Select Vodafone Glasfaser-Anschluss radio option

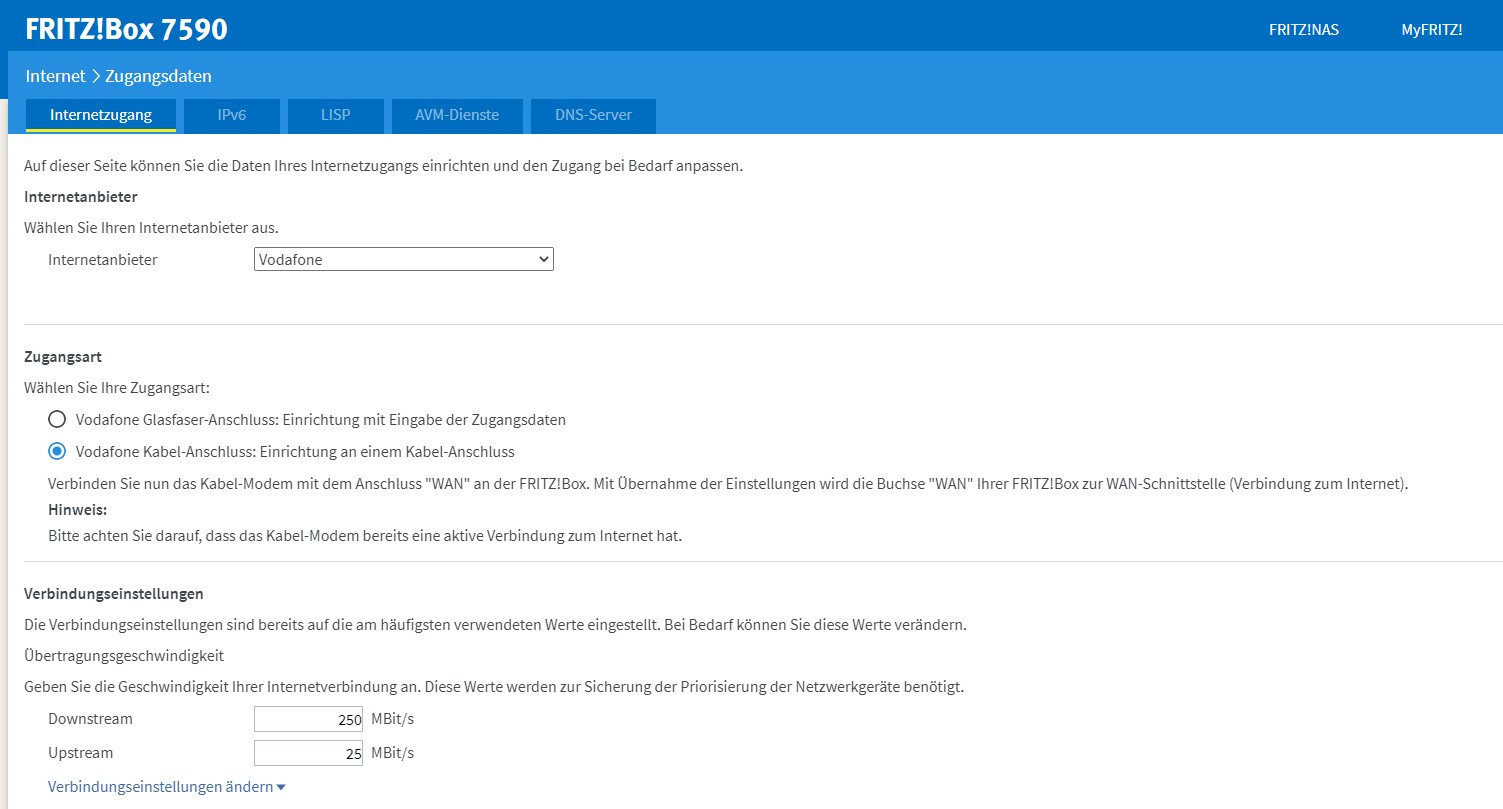pos(57,419)
